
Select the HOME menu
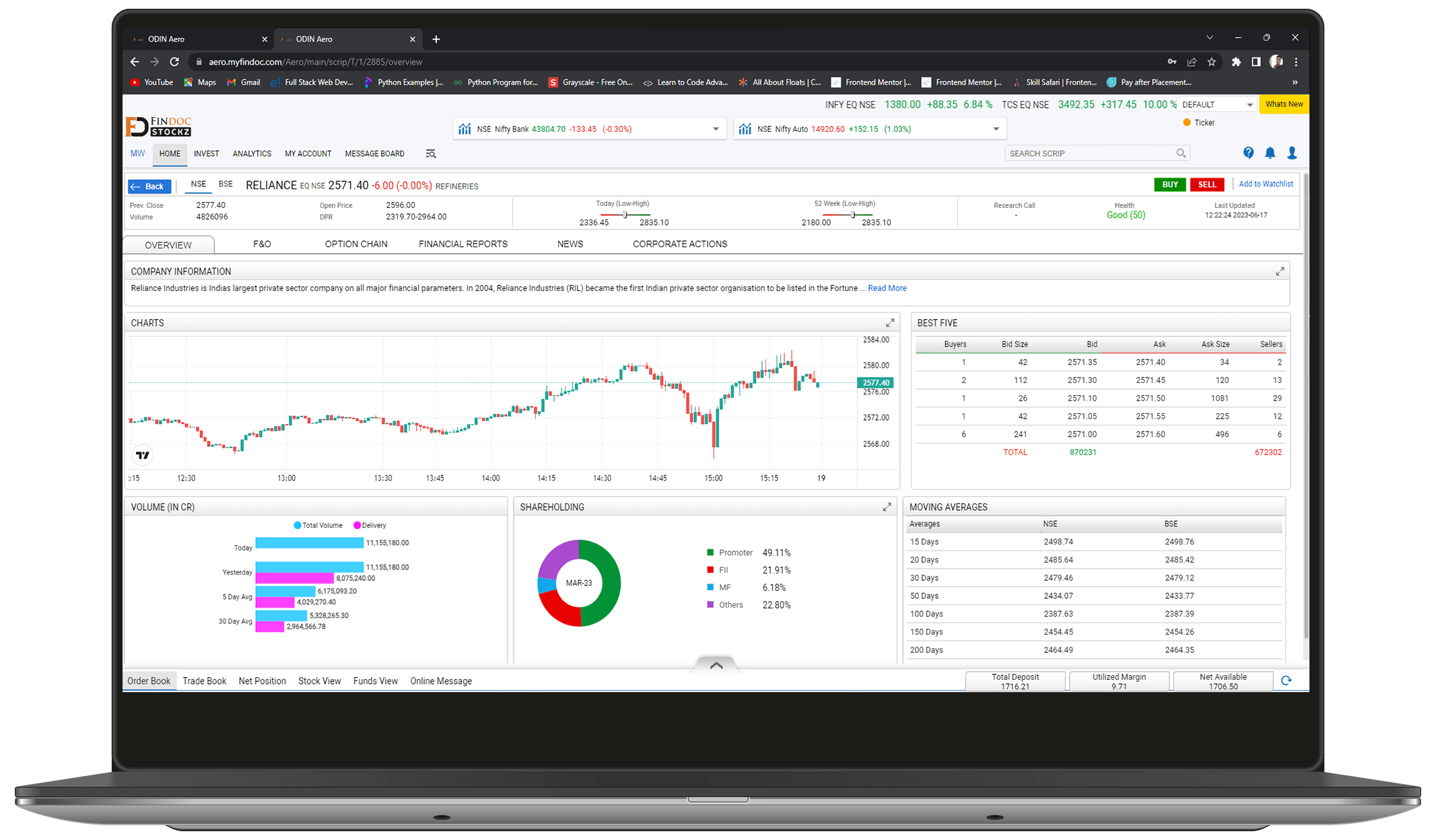170,154
